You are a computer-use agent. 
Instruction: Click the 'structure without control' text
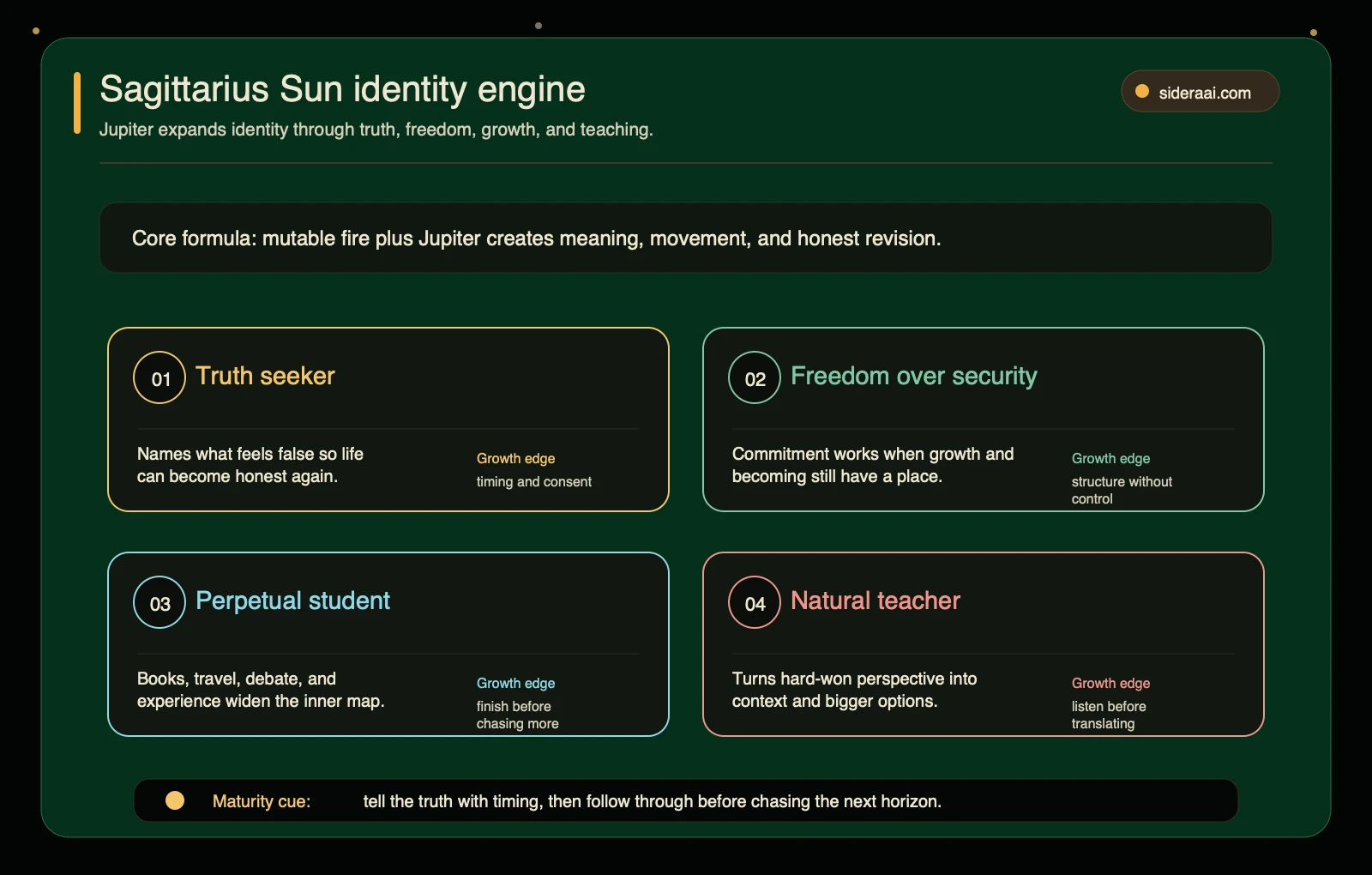(1122, 490)
